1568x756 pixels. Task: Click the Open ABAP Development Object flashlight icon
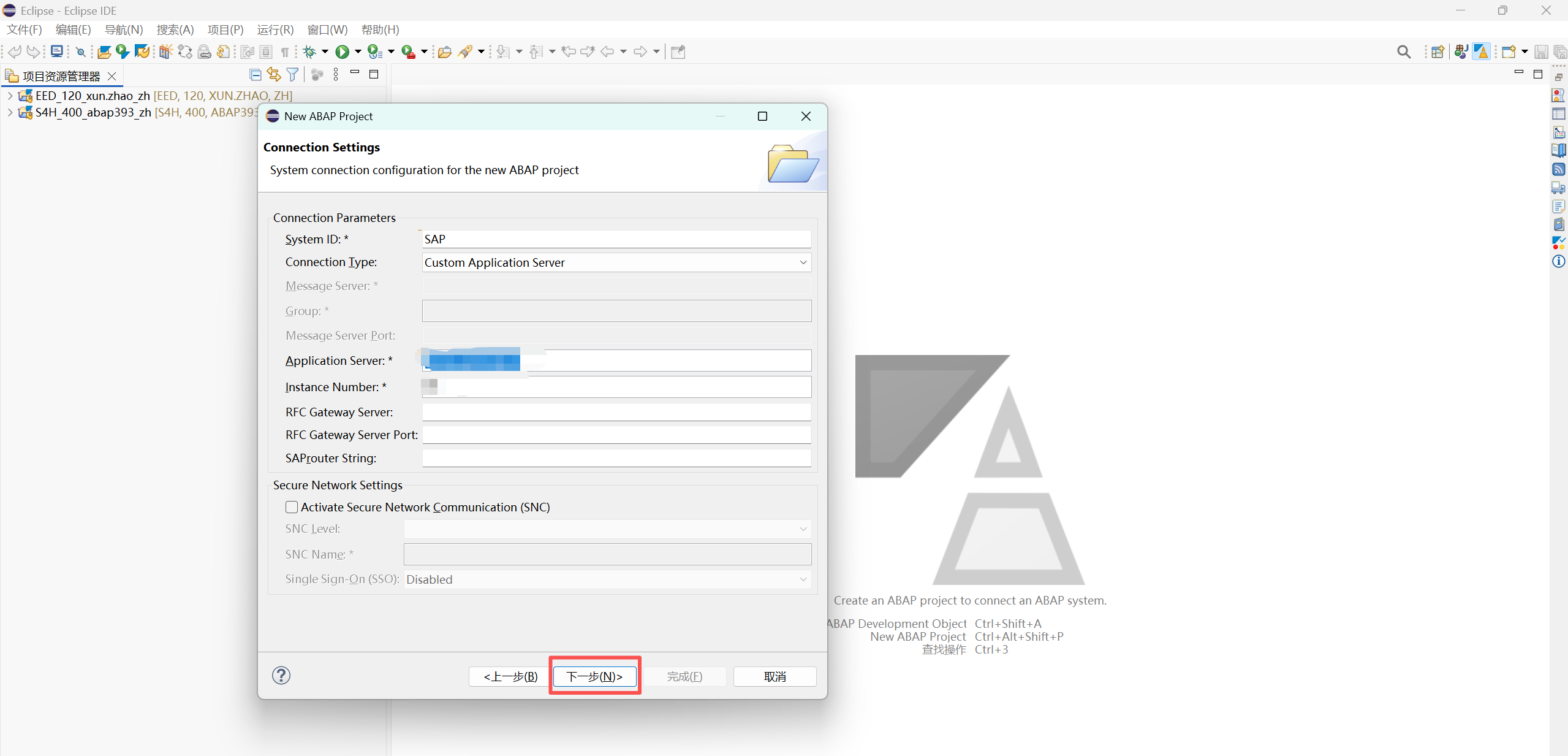466,52
